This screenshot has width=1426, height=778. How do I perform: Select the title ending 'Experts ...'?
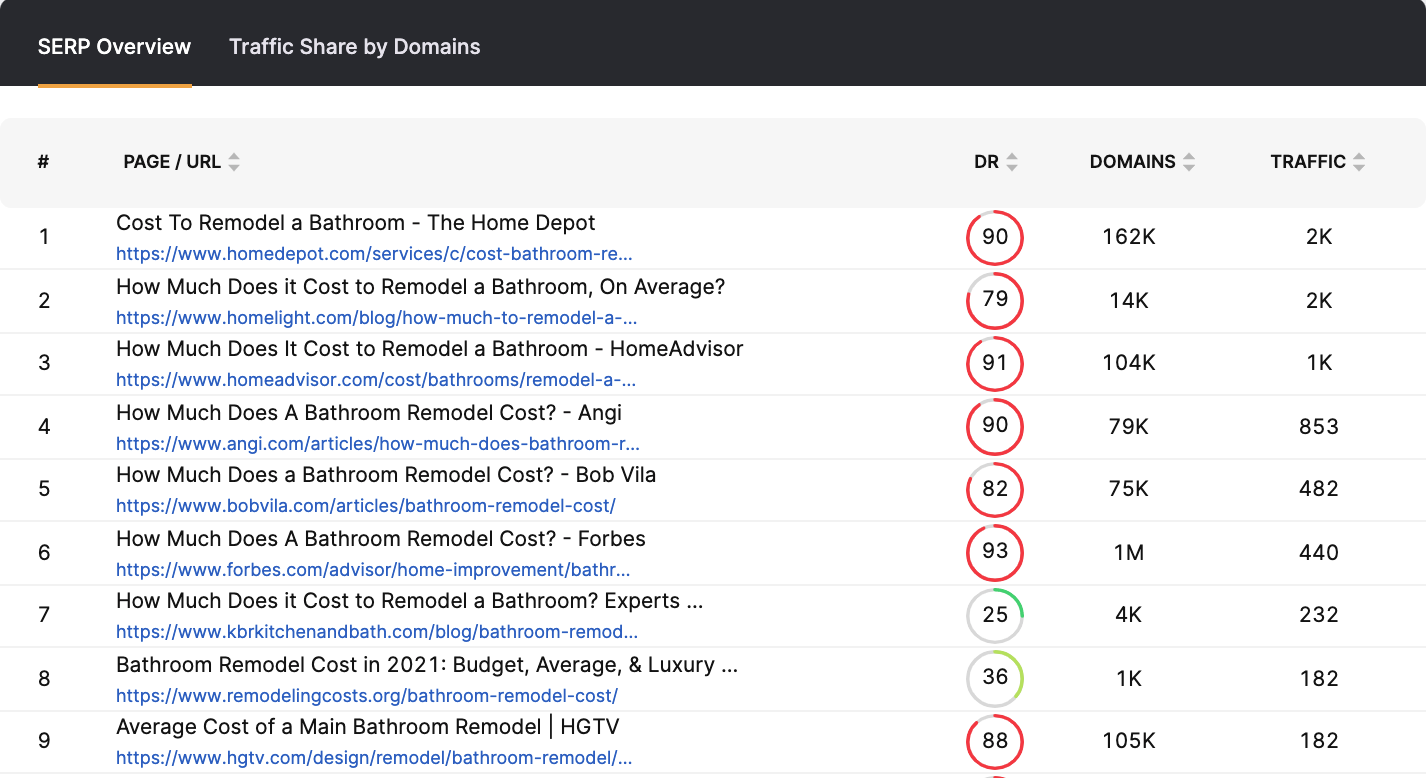pos(410,601)
